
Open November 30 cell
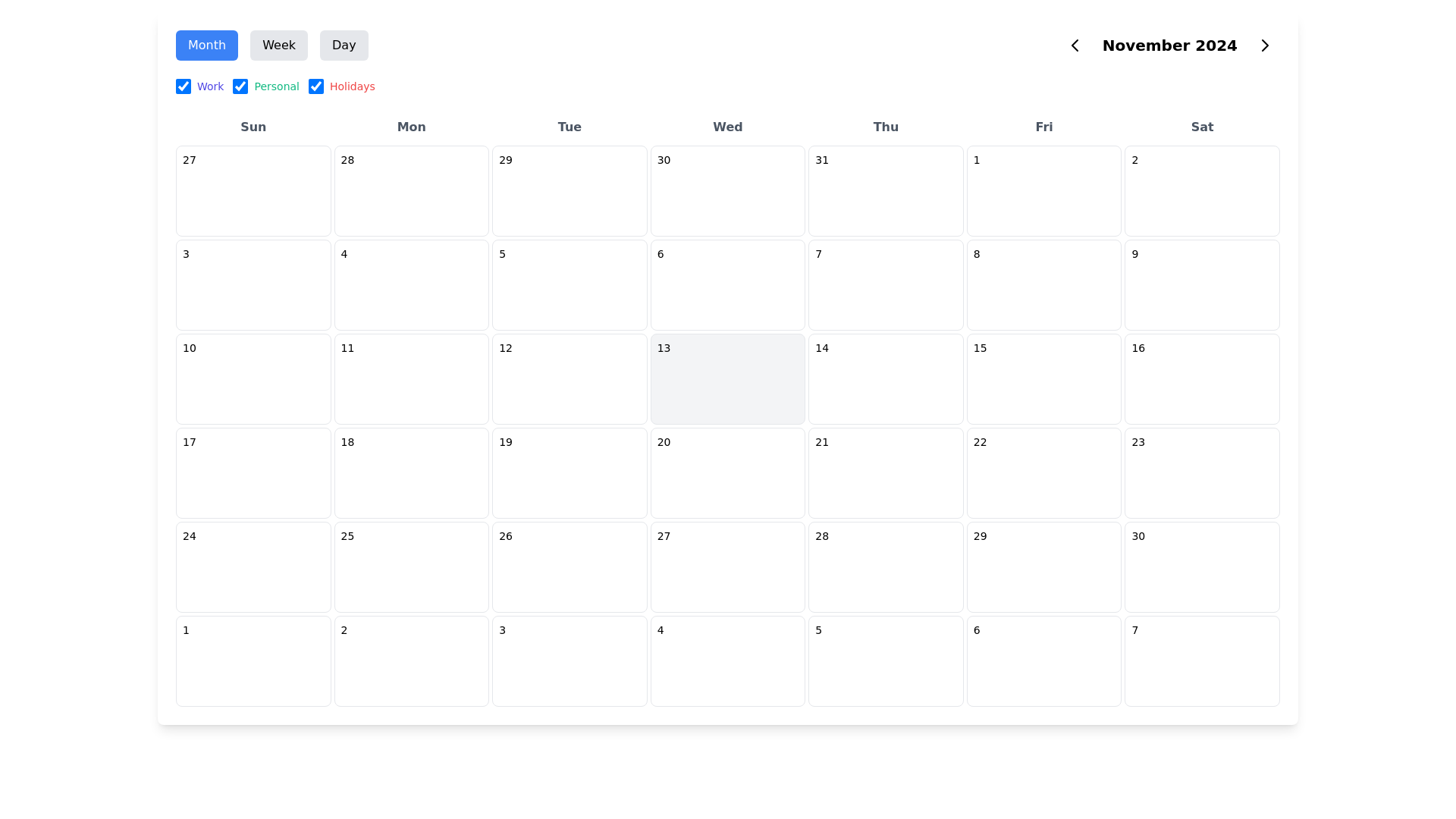point(1201,566)
